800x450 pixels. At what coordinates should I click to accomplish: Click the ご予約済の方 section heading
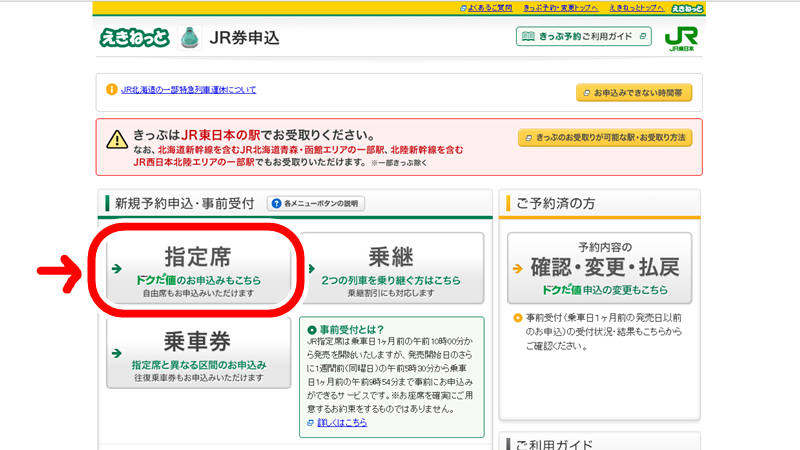point(555,204)
